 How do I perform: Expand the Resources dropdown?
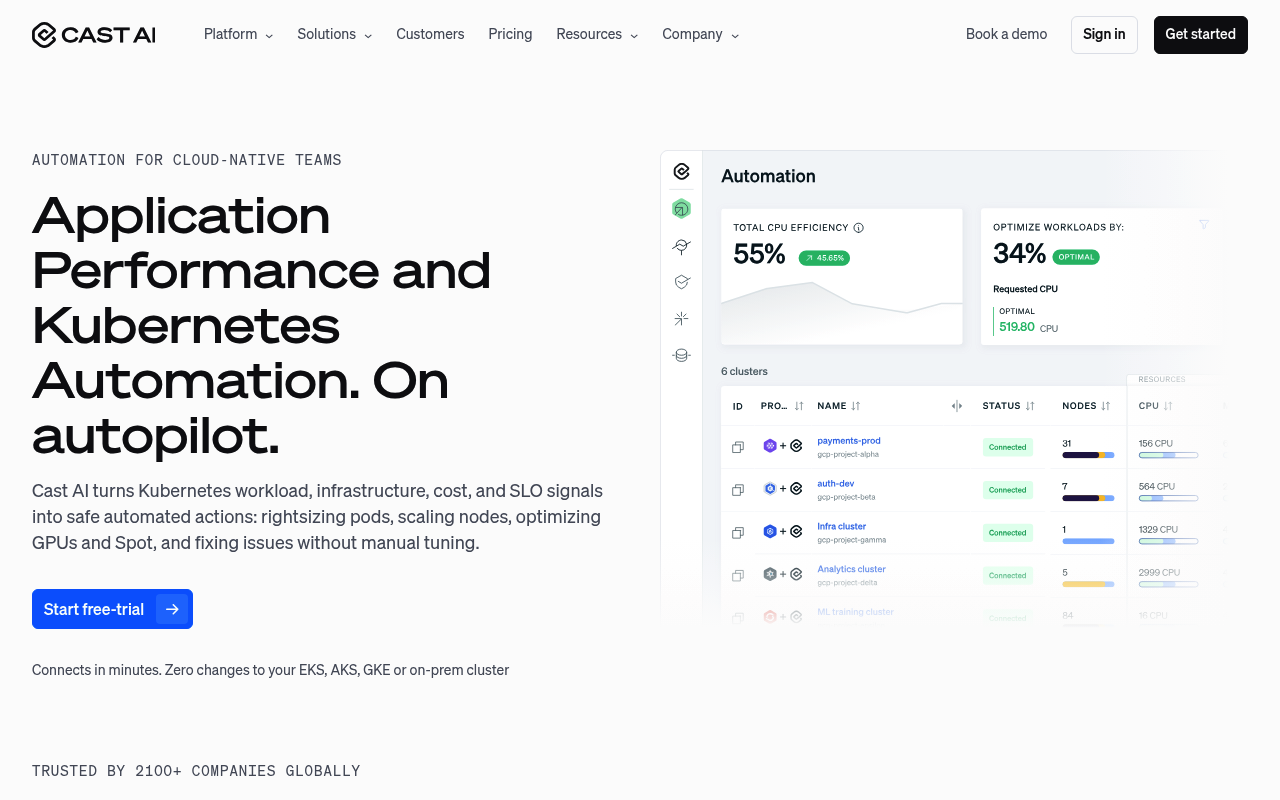pos(597,34)
